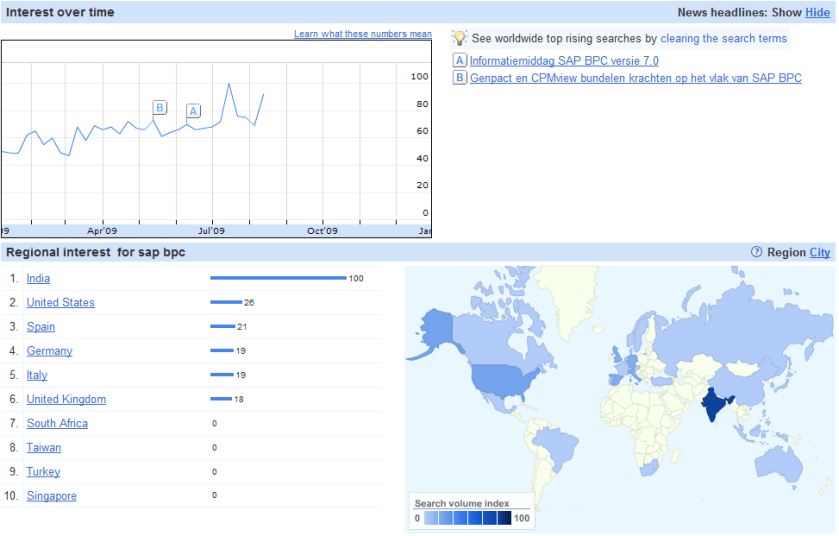Click Germany in the region ranking

point(49,351)
